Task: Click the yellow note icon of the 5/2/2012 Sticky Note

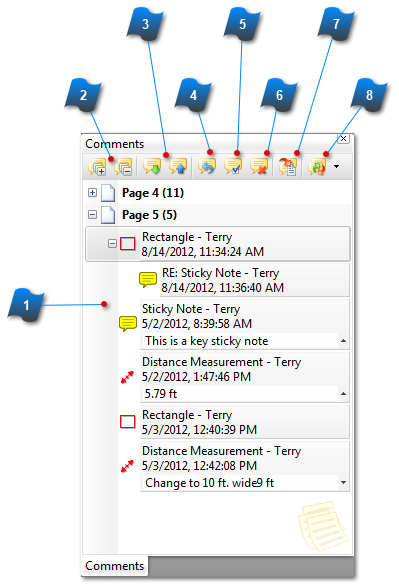Action: [128, 324]
